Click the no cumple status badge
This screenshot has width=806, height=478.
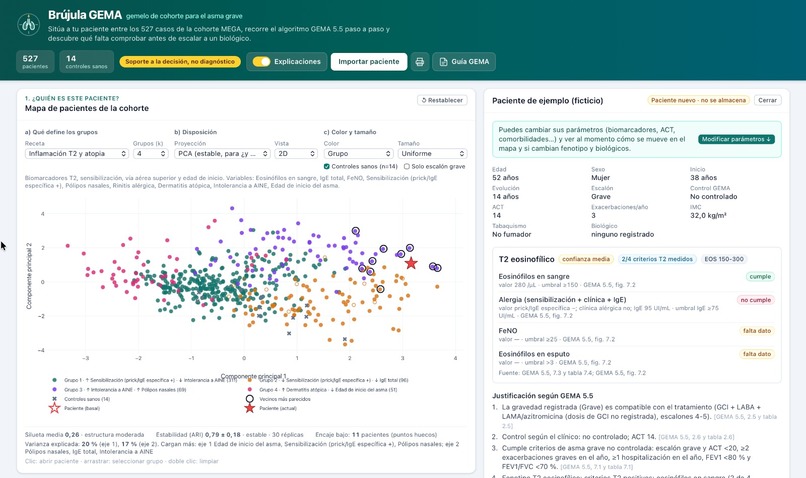755,300
